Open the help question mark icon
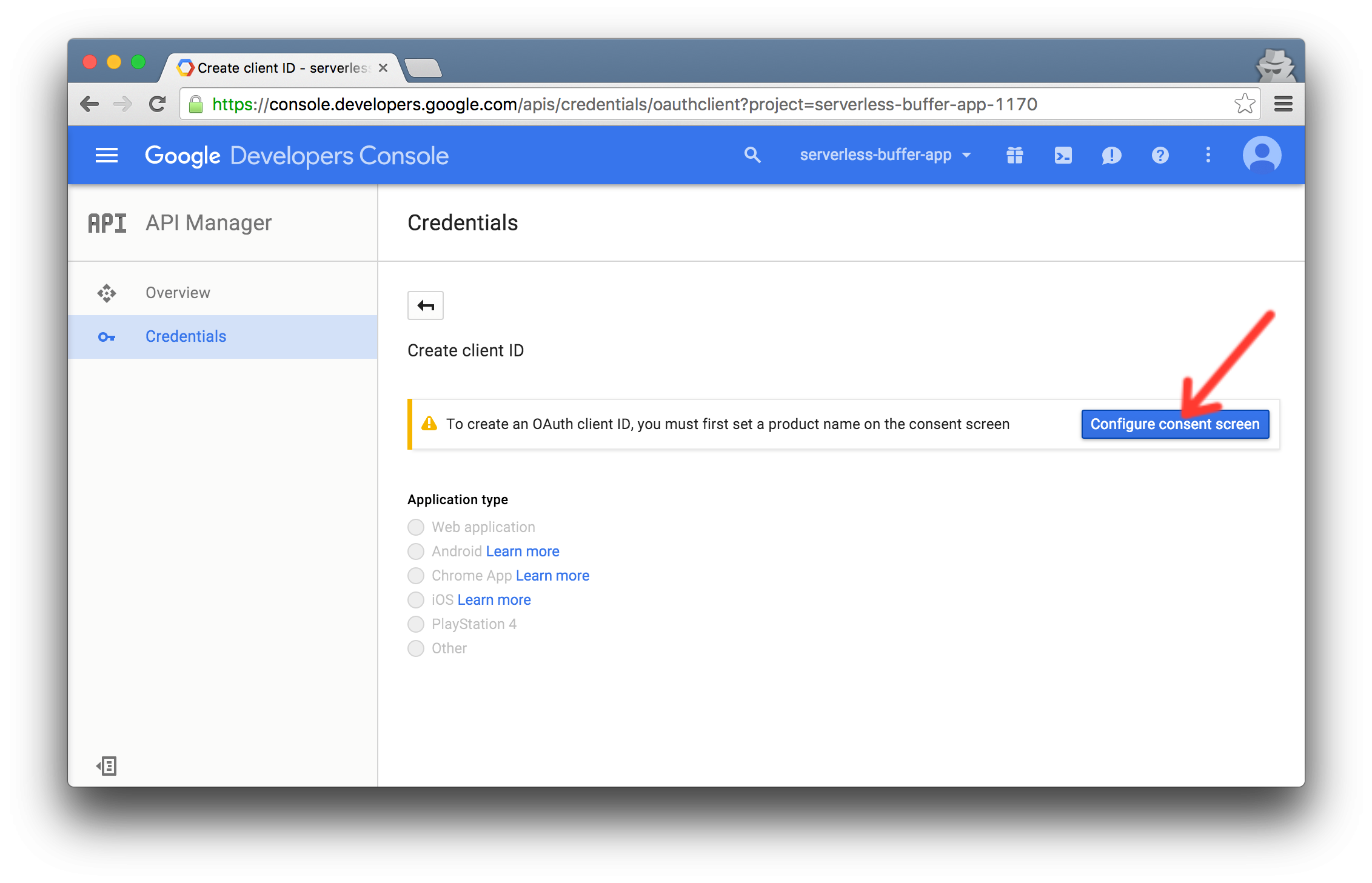1372x883 pixels. (x=1160, y=155)
